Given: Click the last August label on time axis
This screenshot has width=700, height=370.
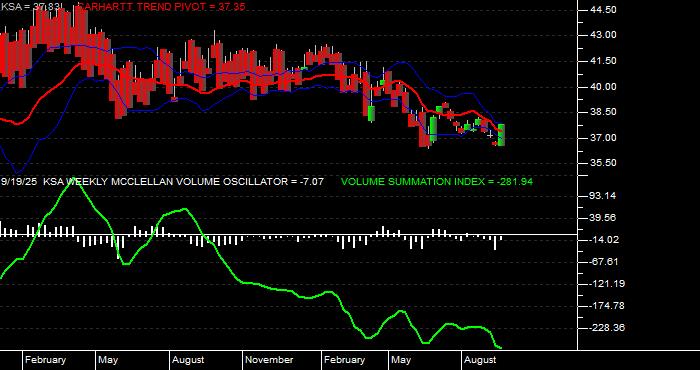Looking at the screenshot, I should point(480,360).
